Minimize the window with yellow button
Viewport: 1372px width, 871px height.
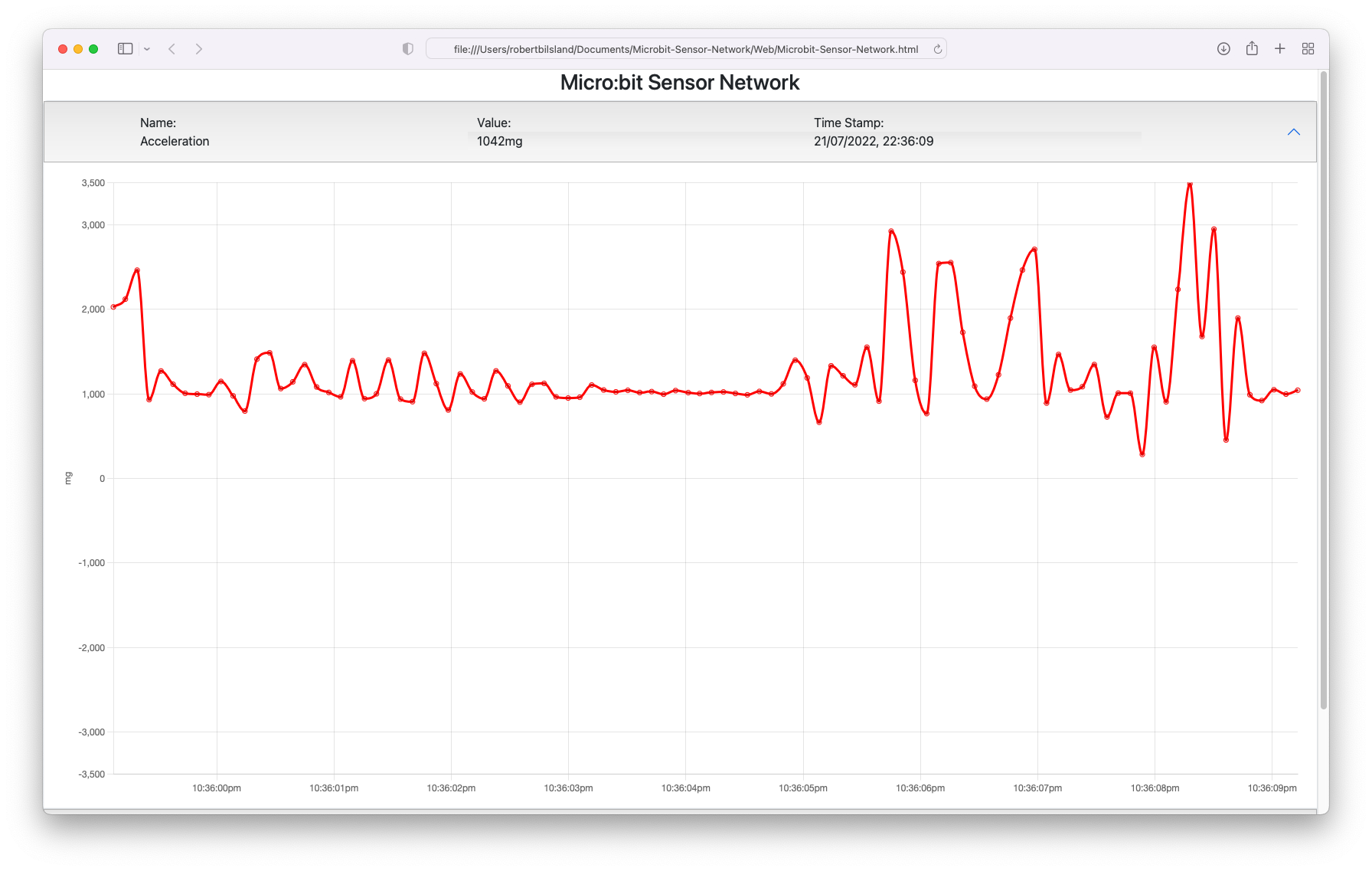pyautogui.click(x=78, y=49)
